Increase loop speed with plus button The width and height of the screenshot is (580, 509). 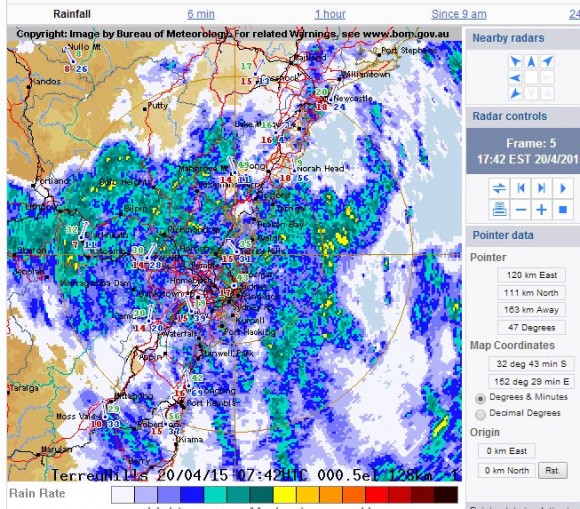pos(542,210)
